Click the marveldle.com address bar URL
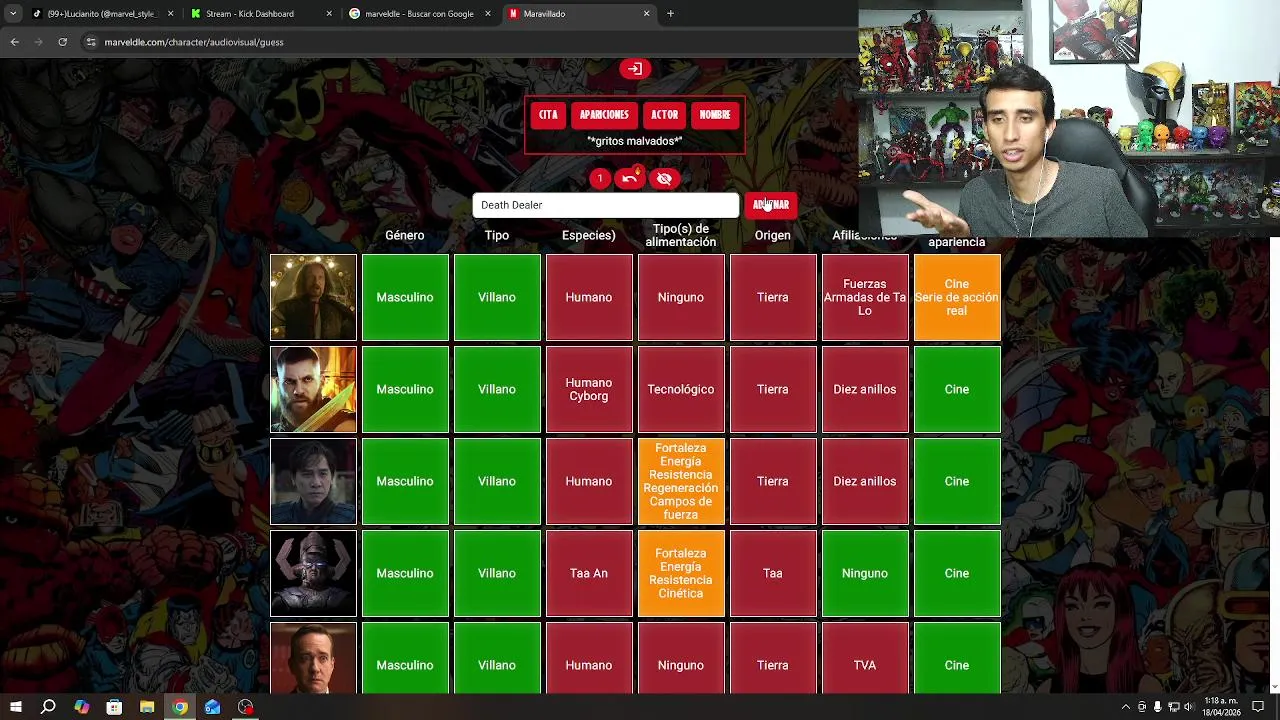The image size is (1280, 720). pos(194,42)
